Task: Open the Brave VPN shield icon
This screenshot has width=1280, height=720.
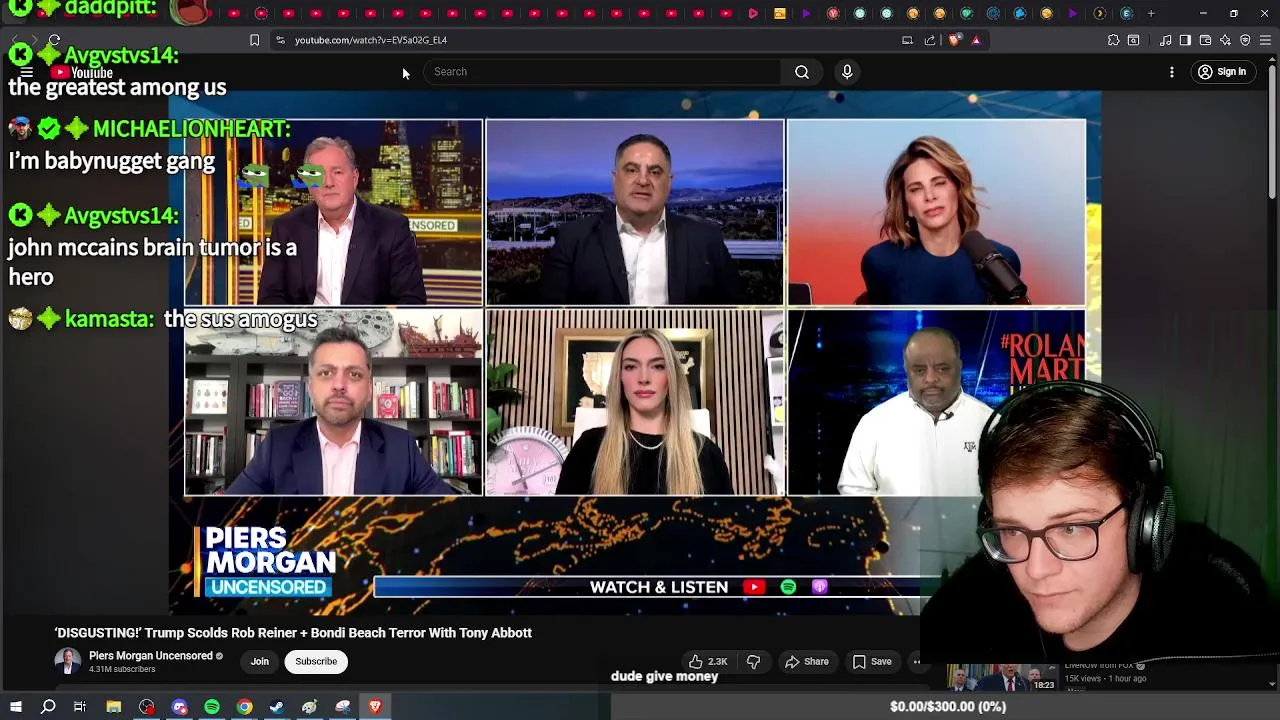Action: 1245,40
